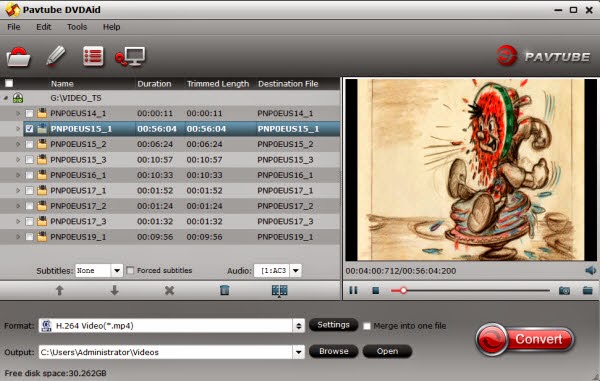The width and height of the screenshot is (600, 381).
Task: Click the Pavtube DVDAid title bar app icon
Action: [13, 10]
